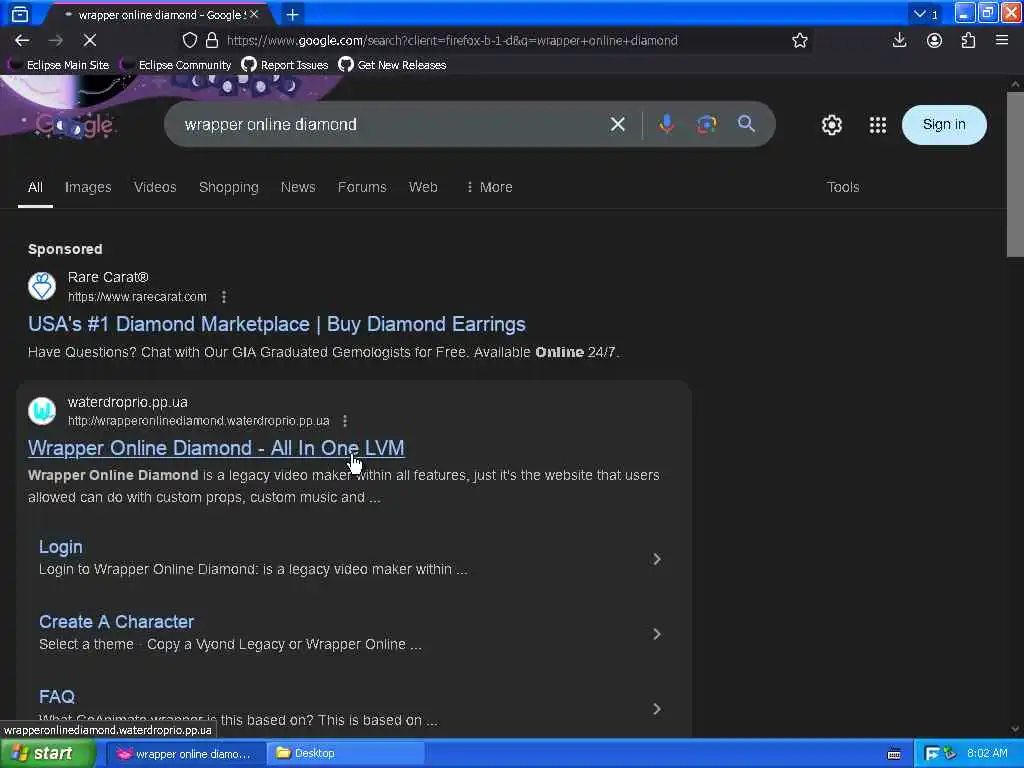Image resolution: width=1024 pixels, height=768 pixels.
Task: Click the Rare Carat favicon icon
Action: tap(42, 286)
